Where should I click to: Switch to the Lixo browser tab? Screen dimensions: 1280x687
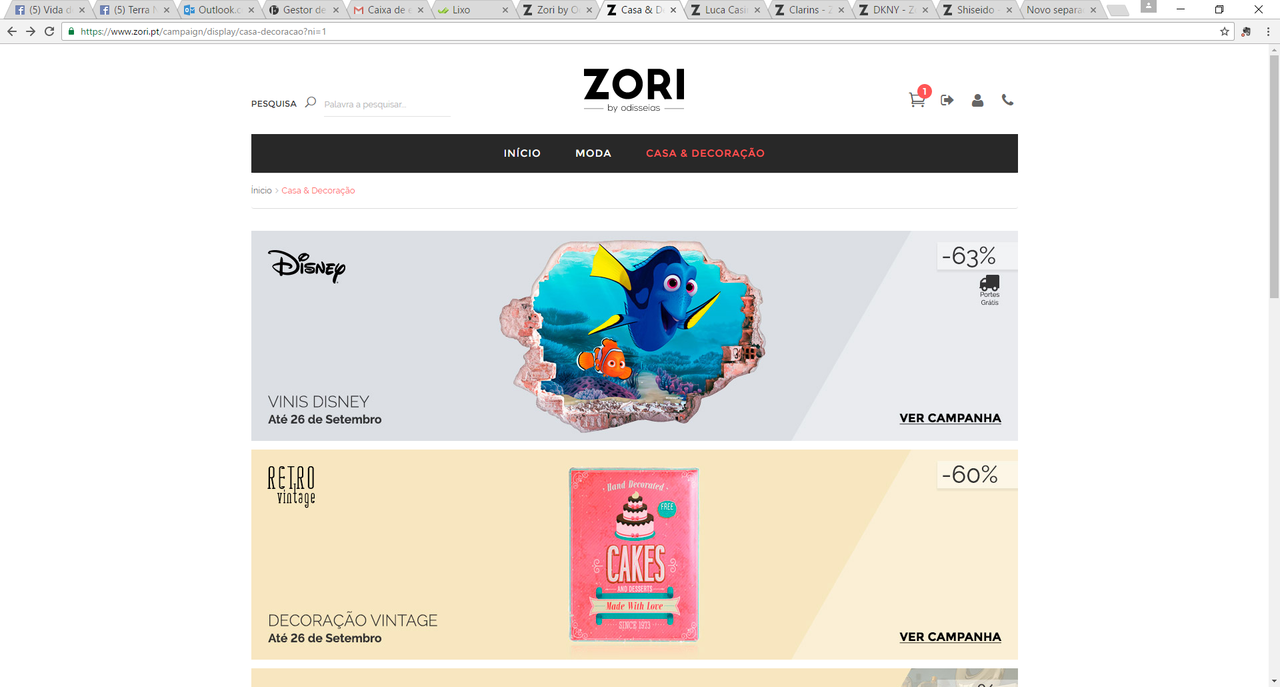tap(470, 10)
